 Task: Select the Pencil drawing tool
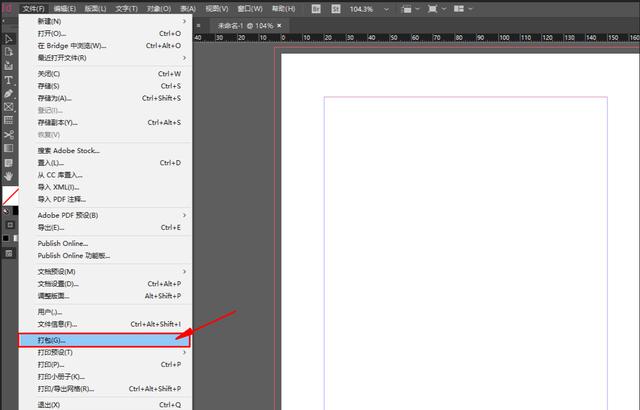coord(9,93)
